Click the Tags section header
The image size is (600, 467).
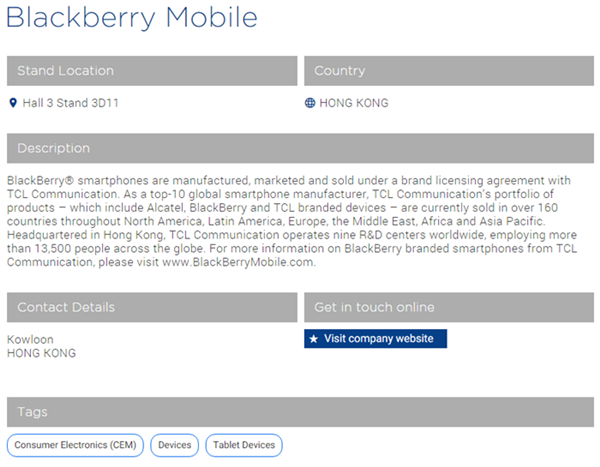300,412
